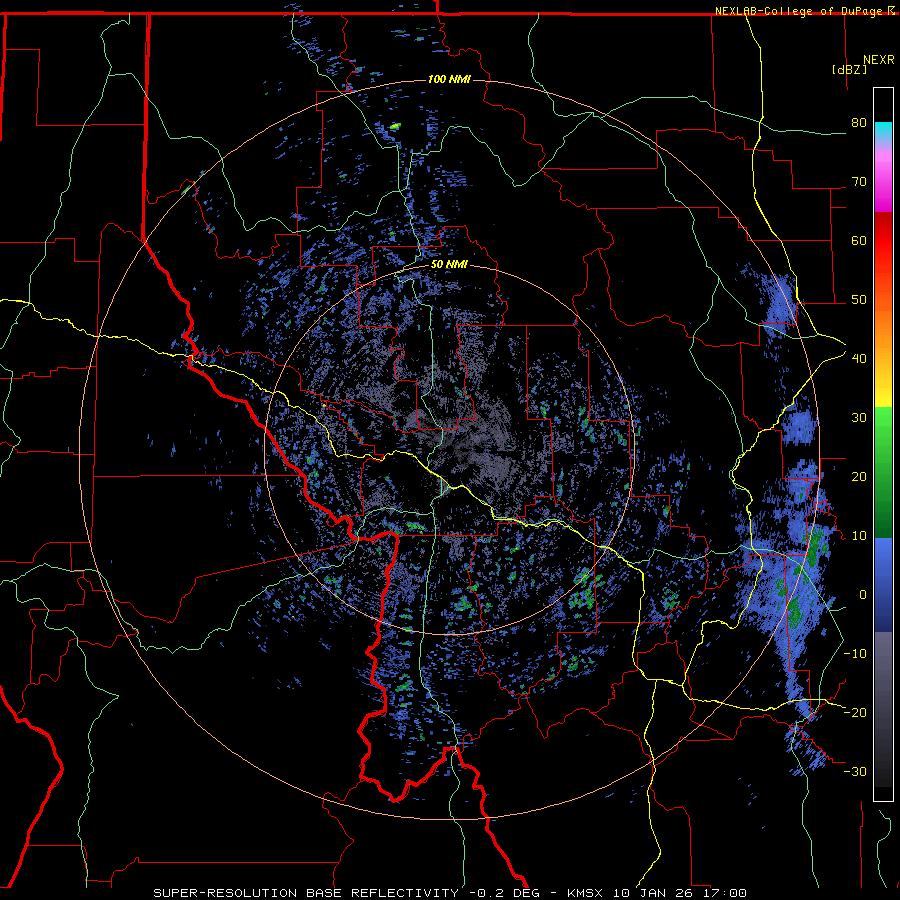Click the -30 value on the dBZ scale
This screenshot has height=900, width=900.
[x=855, y=771]
